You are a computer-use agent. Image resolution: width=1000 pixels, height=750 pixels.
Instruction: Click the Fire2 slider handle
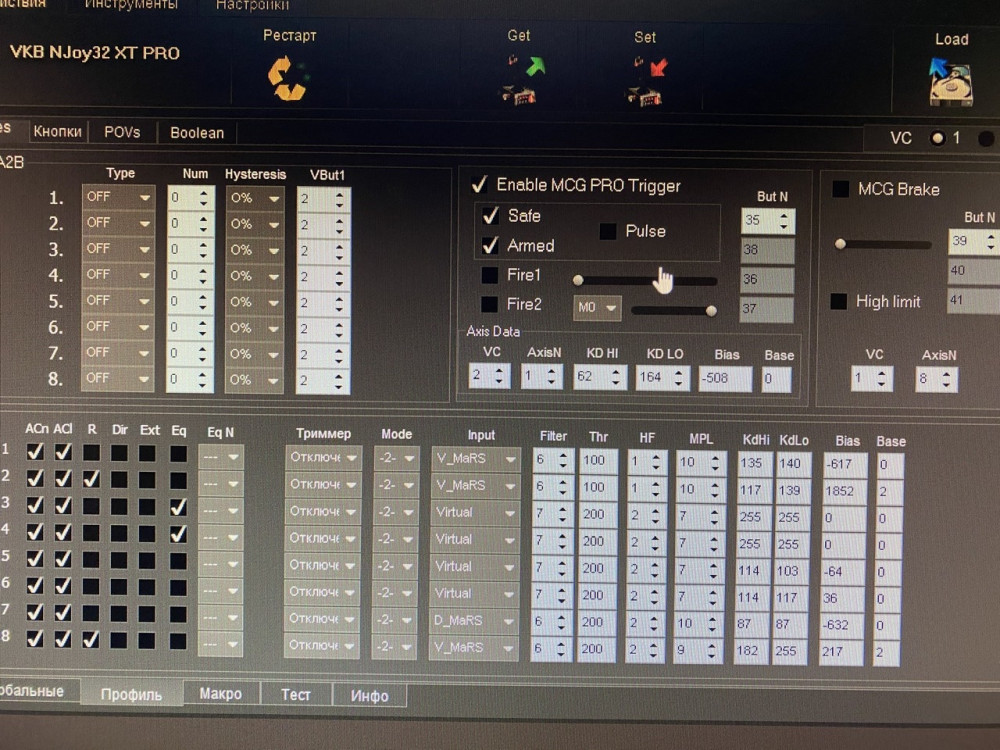click(710, 311)
